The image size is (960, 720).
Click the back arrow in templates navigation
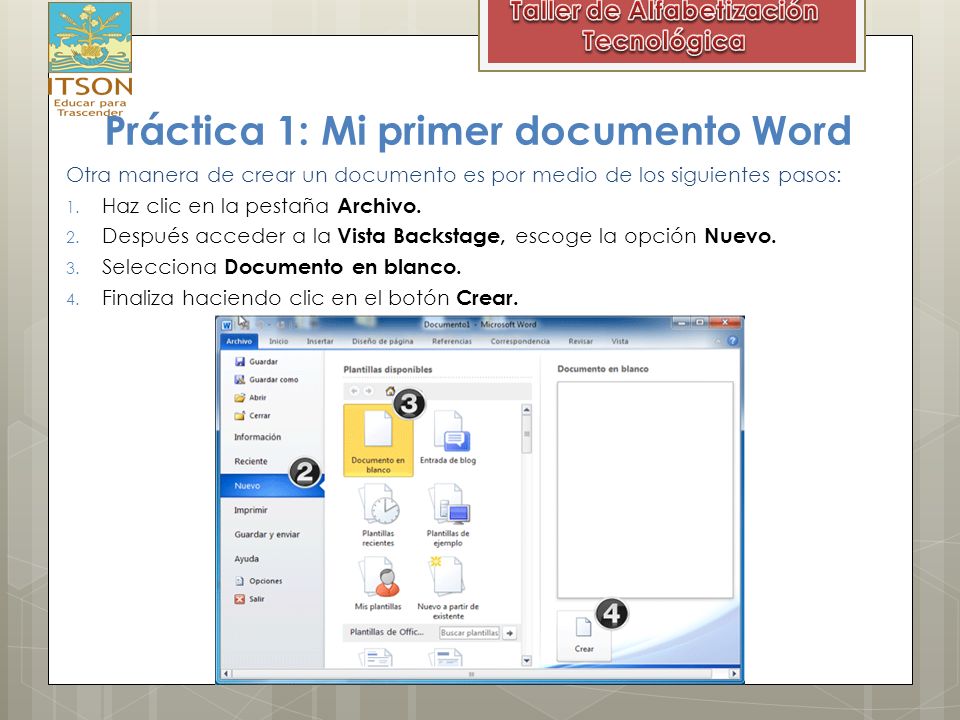coord(354,391)
